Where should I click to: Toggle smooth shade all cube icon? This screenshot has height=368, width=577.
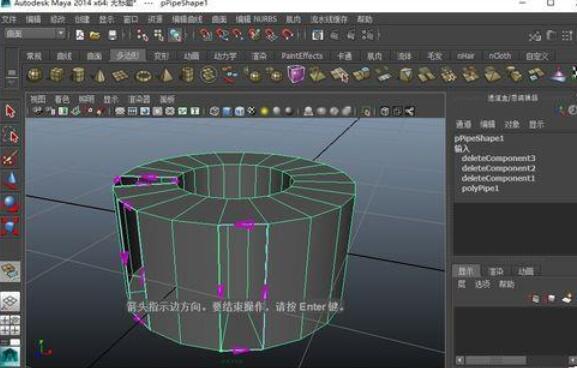pos(227,111)
